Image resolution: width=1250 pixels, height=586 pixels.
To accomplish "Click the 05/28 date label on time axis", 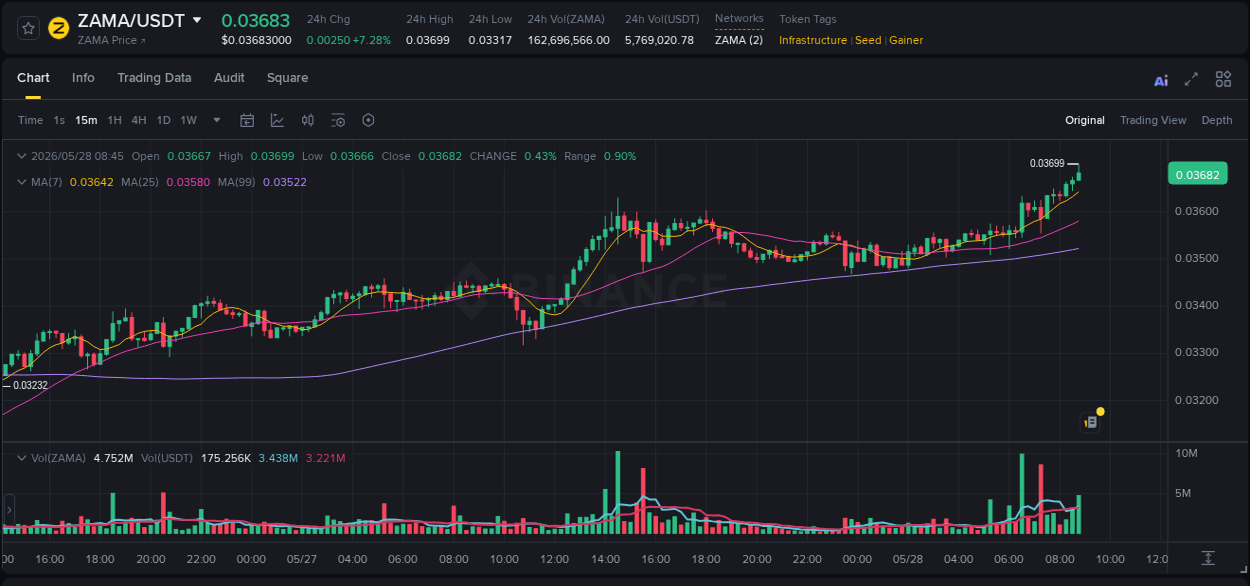I will tap(908, 559).
